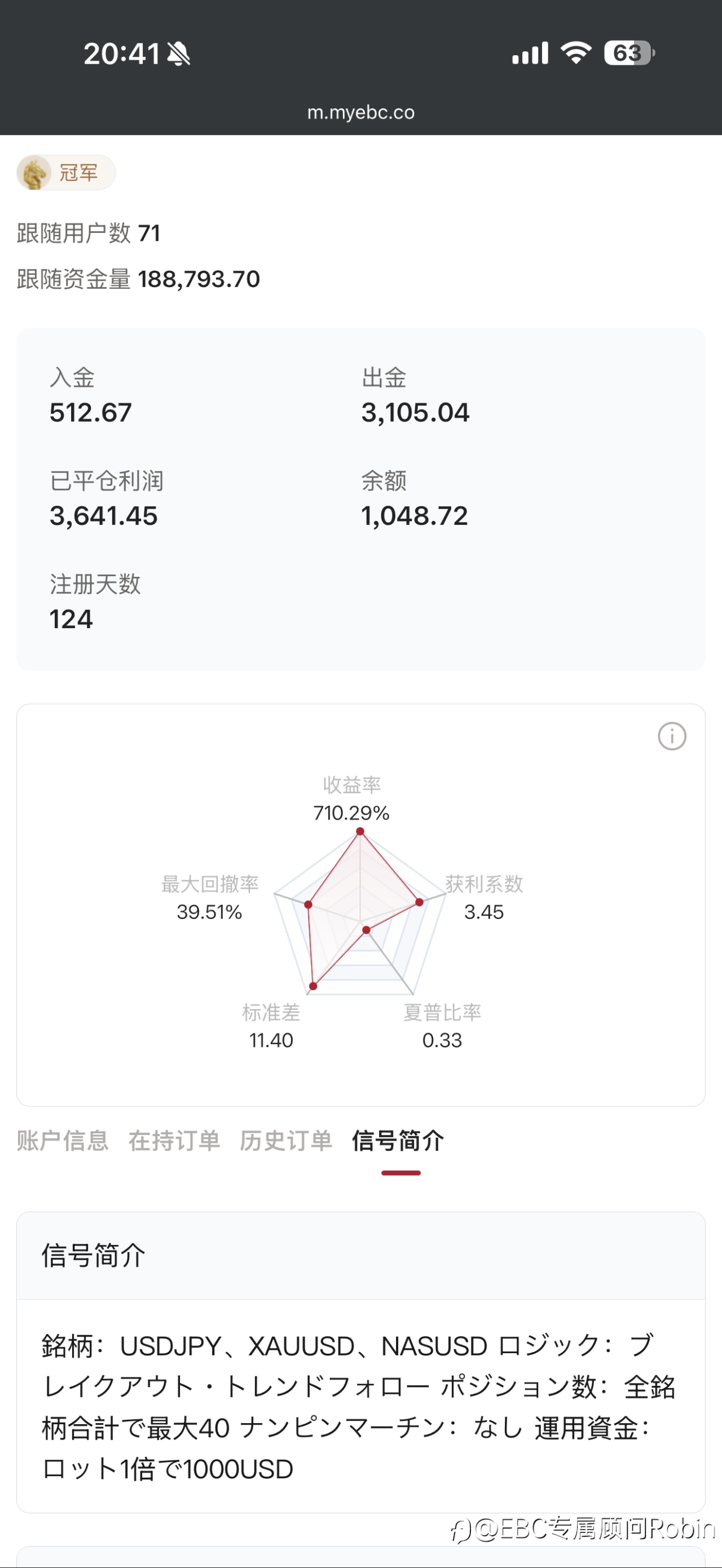Click the 夏普比率 data point on chart
Screen dimensions: 722x1568
click(366, 930)
